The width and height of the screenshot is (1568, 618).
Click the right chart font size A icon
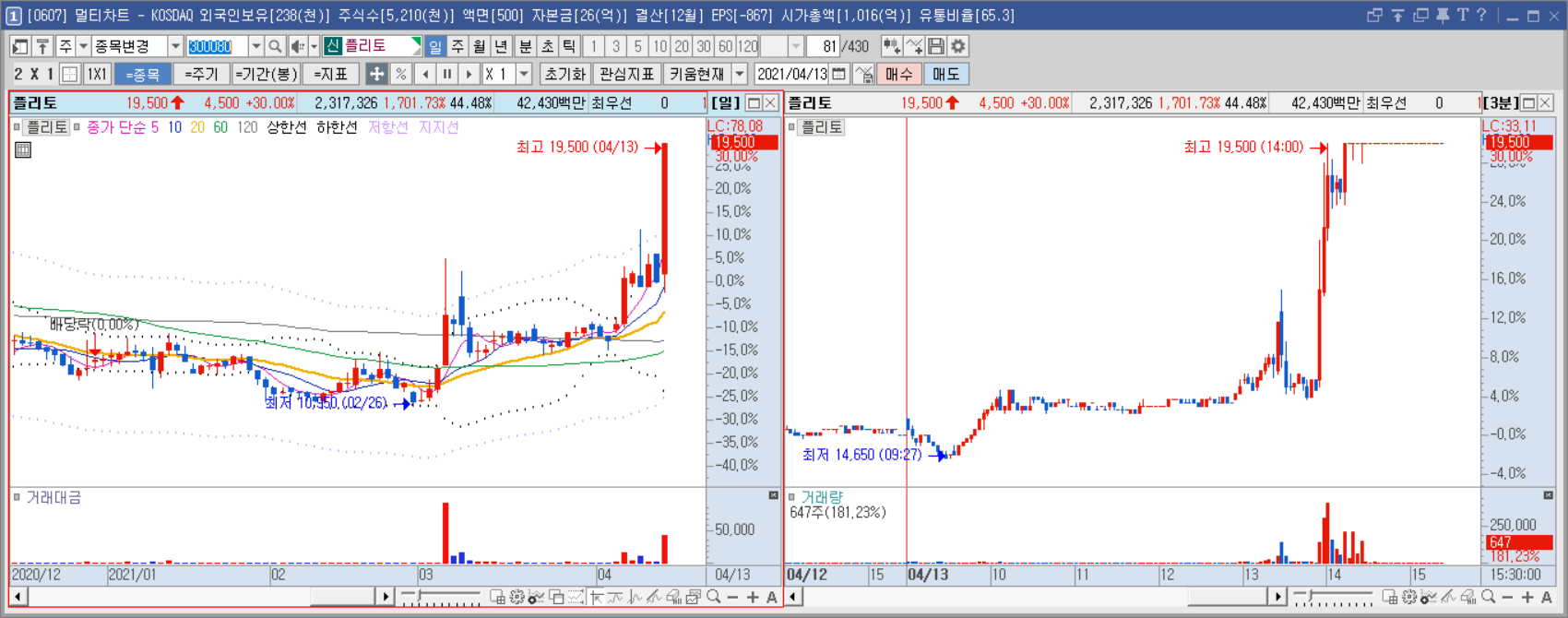click(x=1547, y=598)
